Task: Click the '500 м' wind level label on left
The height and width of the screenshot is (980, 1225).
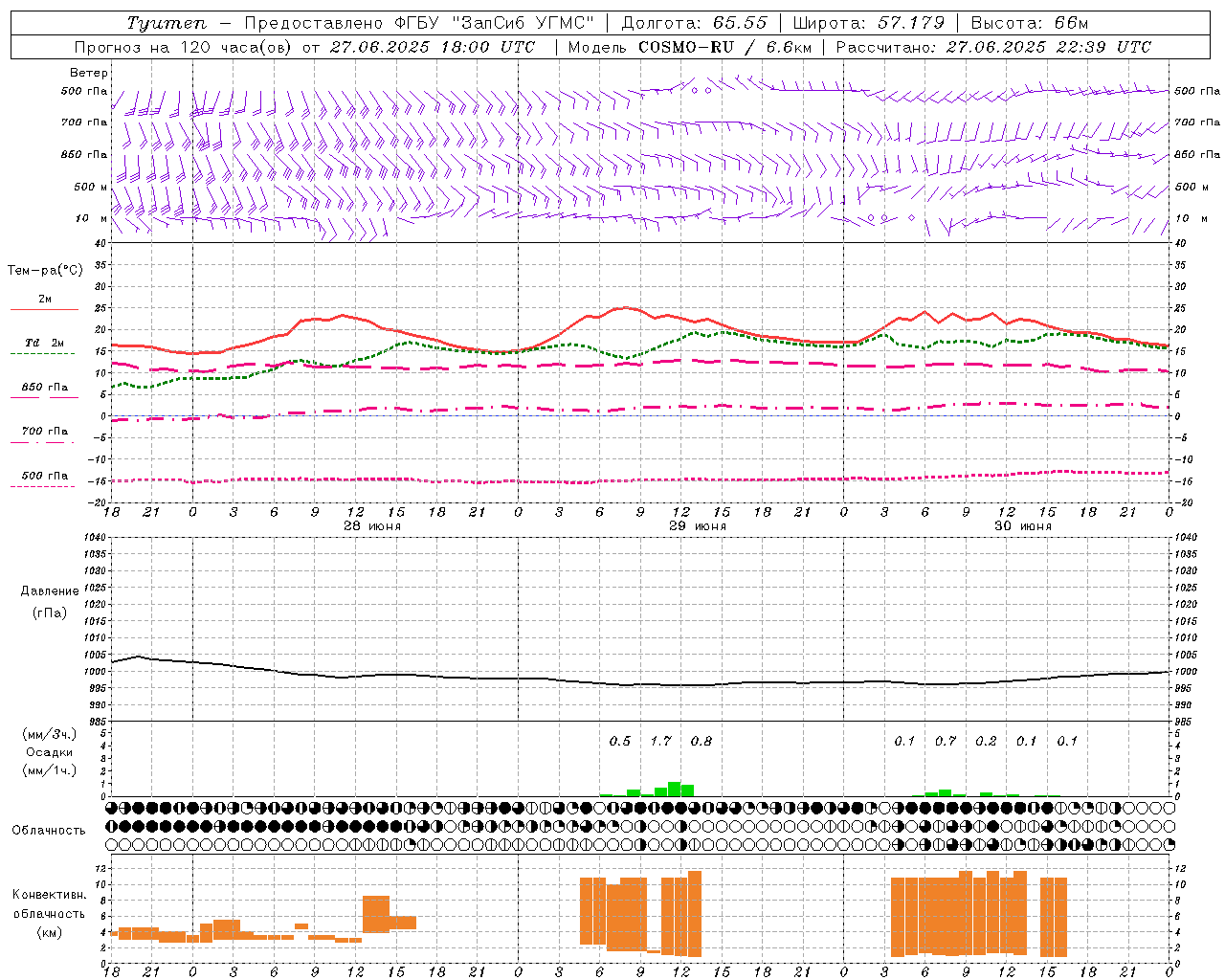Action: [x=92, y=188]
